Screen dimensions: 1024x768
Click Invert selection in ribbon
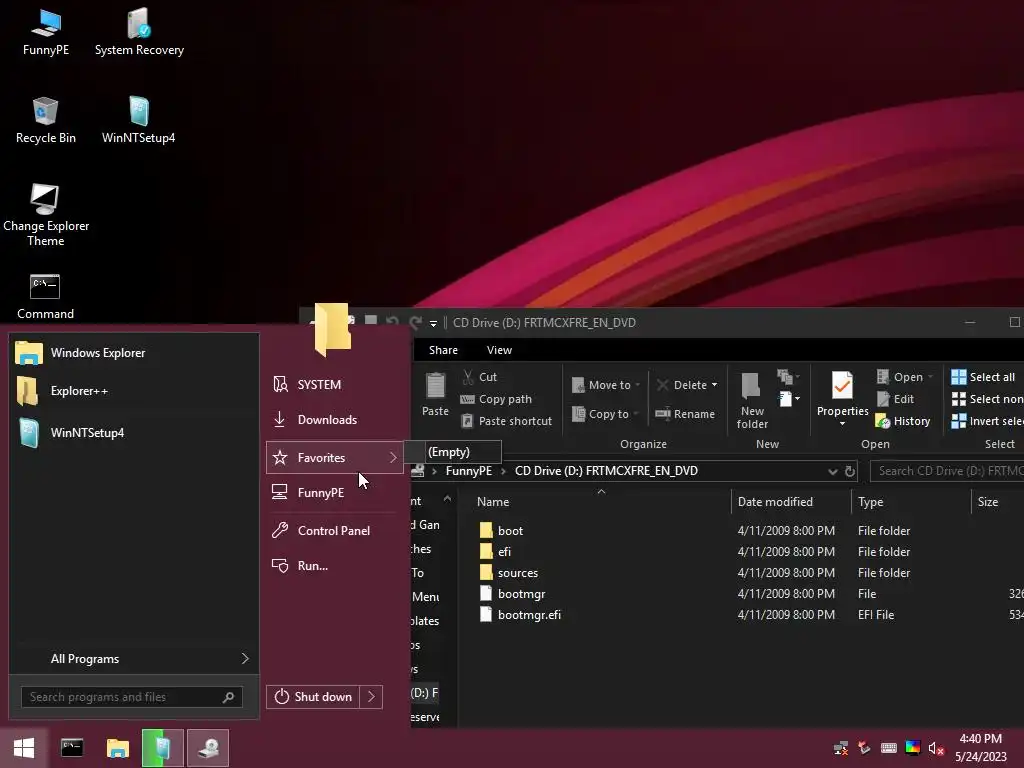(987, 421)
